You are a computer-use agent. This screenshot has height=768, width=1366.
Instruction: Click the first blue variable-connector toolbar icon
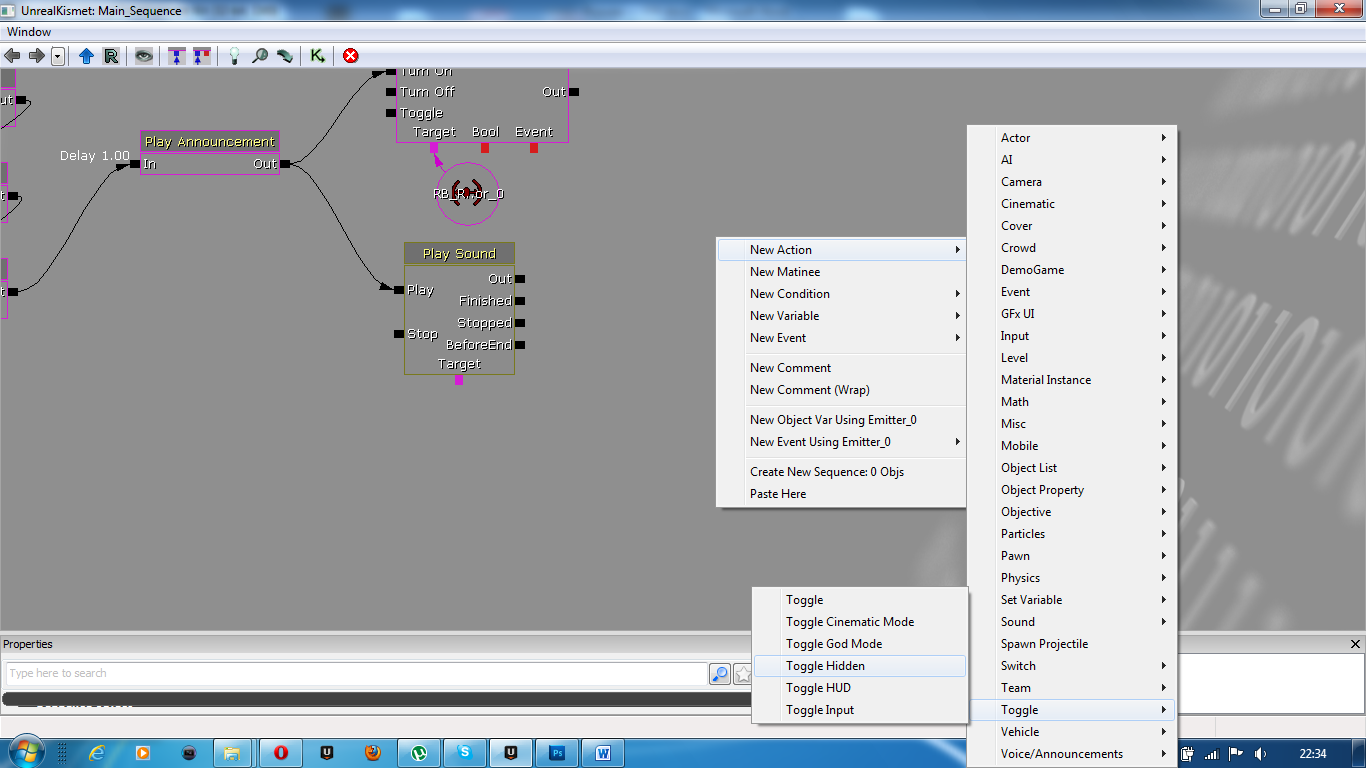click(177, 56)
